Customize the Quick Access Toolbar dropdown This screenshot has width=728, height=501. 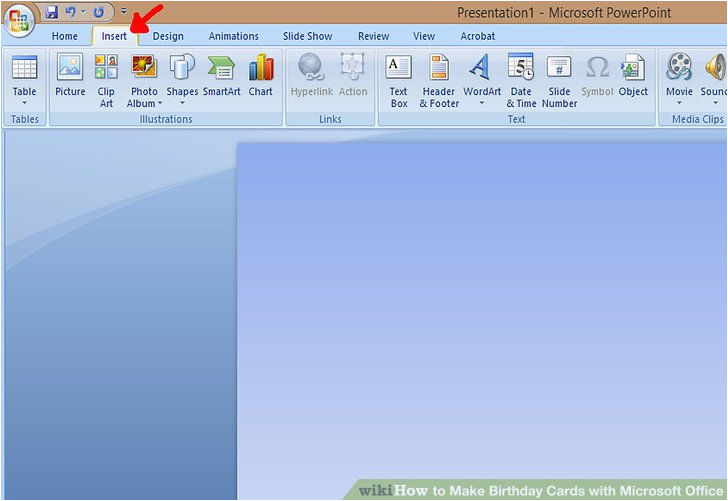pos(124,11)
